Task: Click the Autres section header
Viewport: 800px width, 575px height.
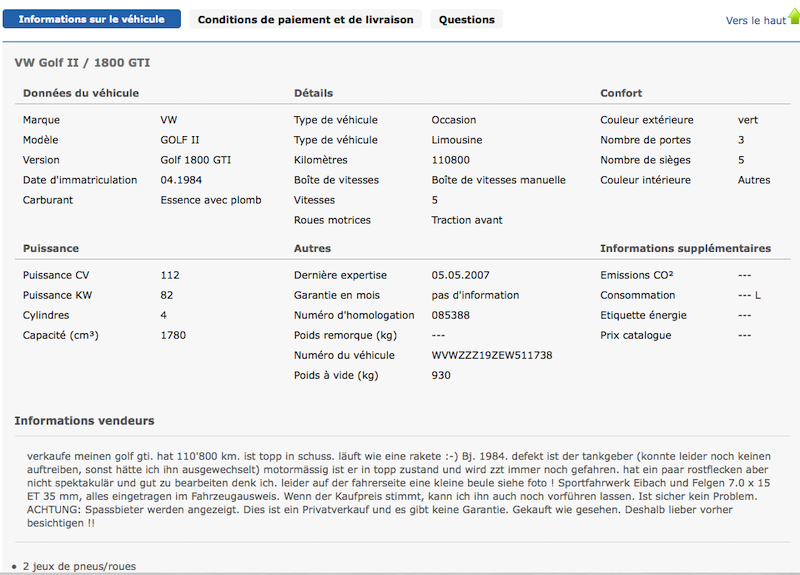Action: pos(312,248)
